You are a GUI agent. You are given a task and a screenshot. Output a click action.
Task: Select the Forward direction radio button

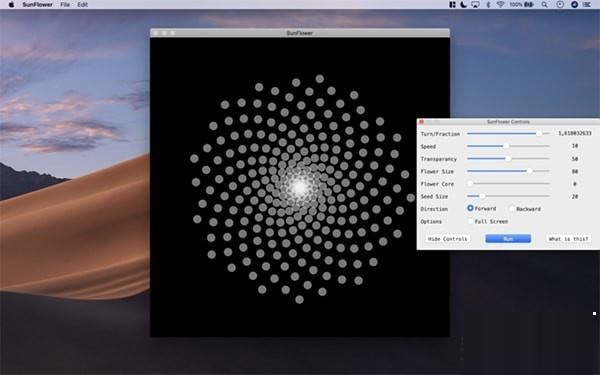[x=470, y=208]
